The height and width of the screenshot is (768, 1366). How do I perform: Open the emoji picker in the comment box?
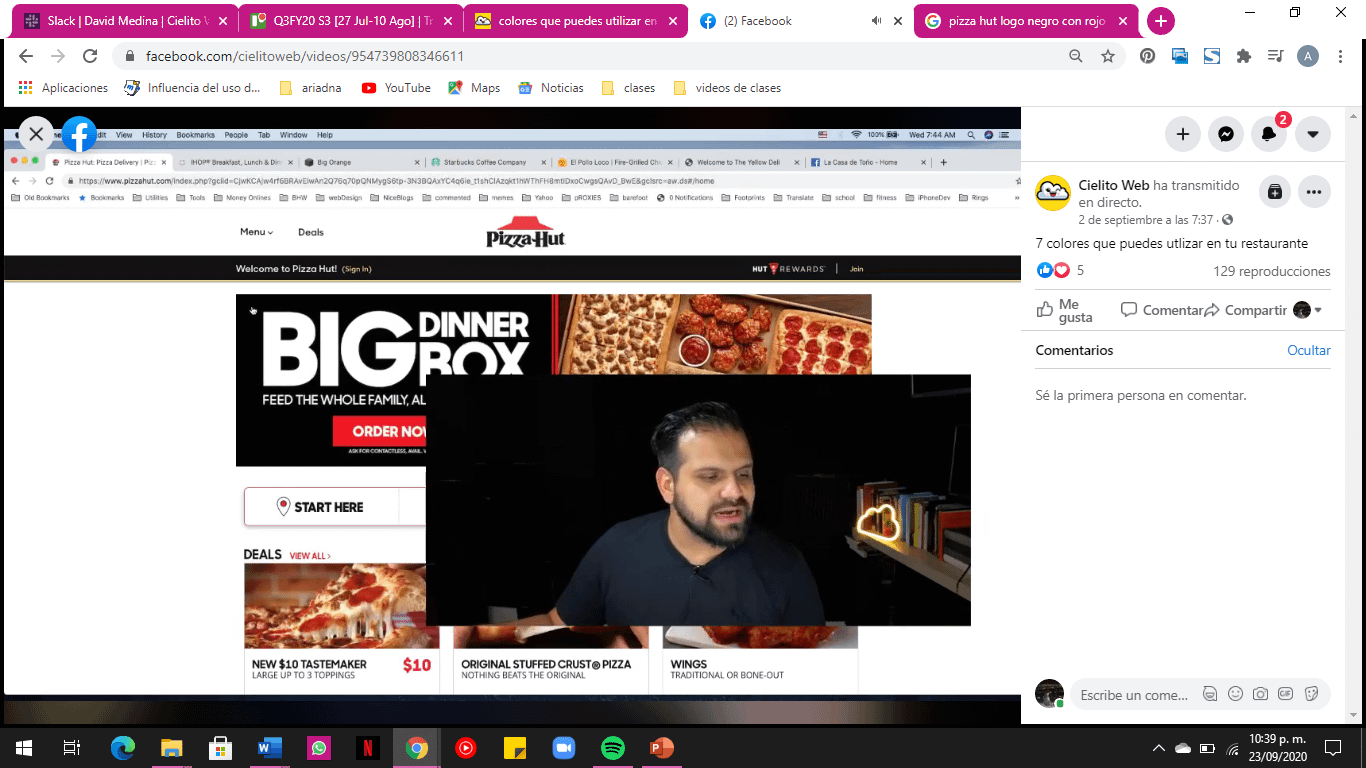click(x=1235, y=694)
